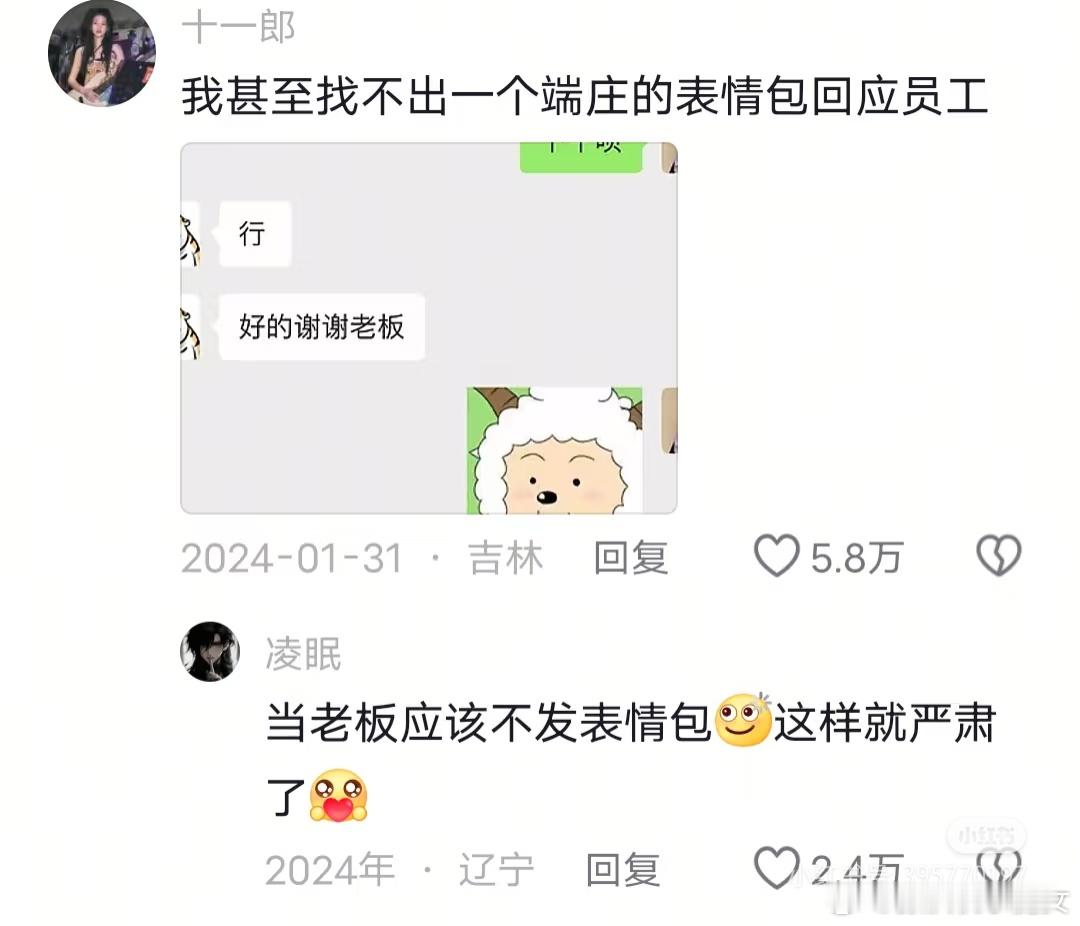The image size is (1080, 926).
Task: Tap the 吉林 location label
Action: coord(506,557)
